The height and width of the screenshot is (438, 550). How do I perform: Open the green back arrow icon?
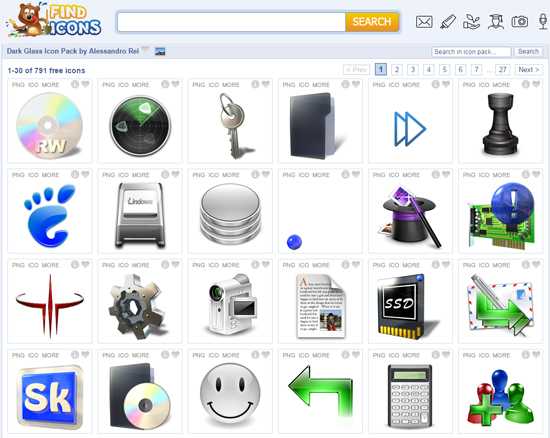pos(320,389)
